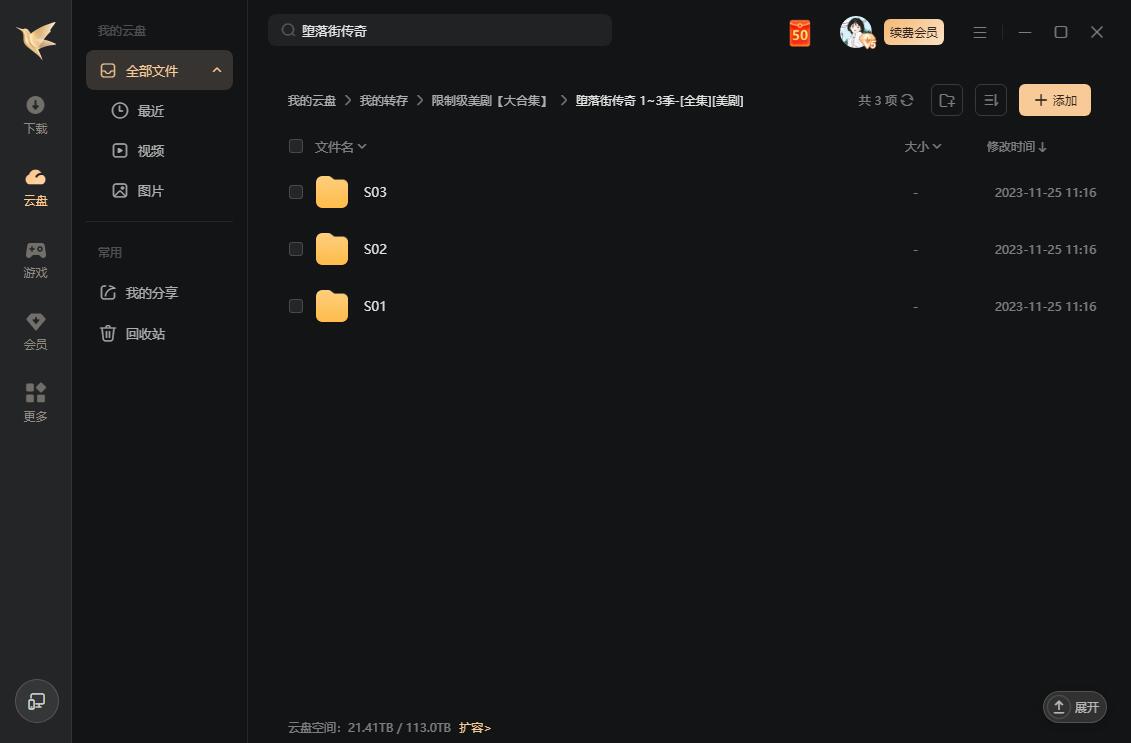Viewport: 1131px width, 743px height.
Task: Click the 续费会员 renewal button
Action: 913,32
